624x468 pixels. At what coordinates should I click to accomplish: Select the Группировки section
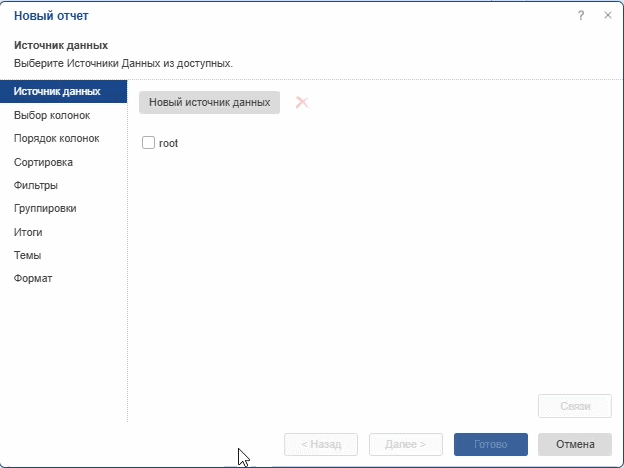click(x=45, y=208)
